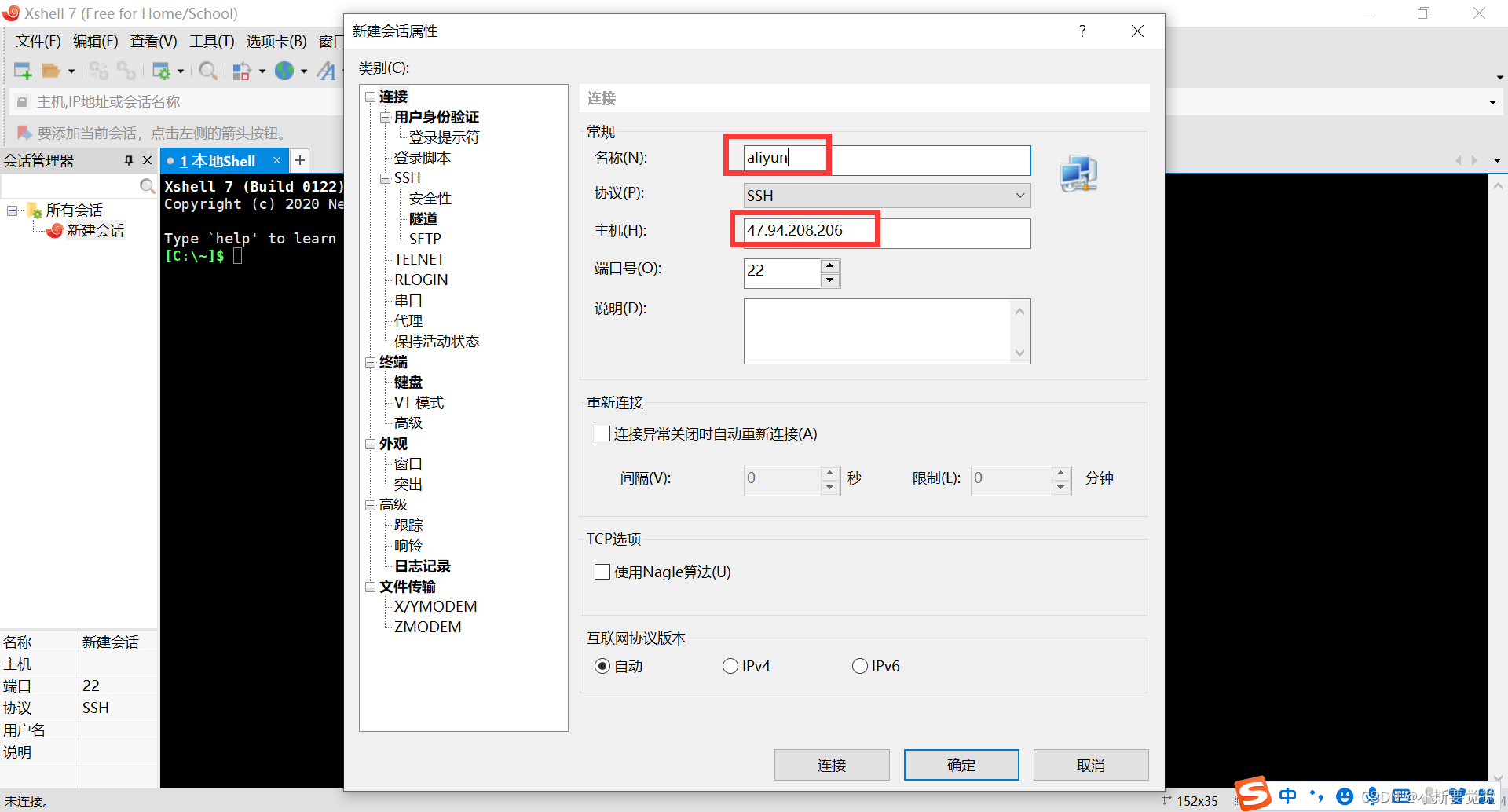Viewport: 1508px width, 812px height.
Task: Click the magnifier search icon in toolbar
Action: (208, 71)
